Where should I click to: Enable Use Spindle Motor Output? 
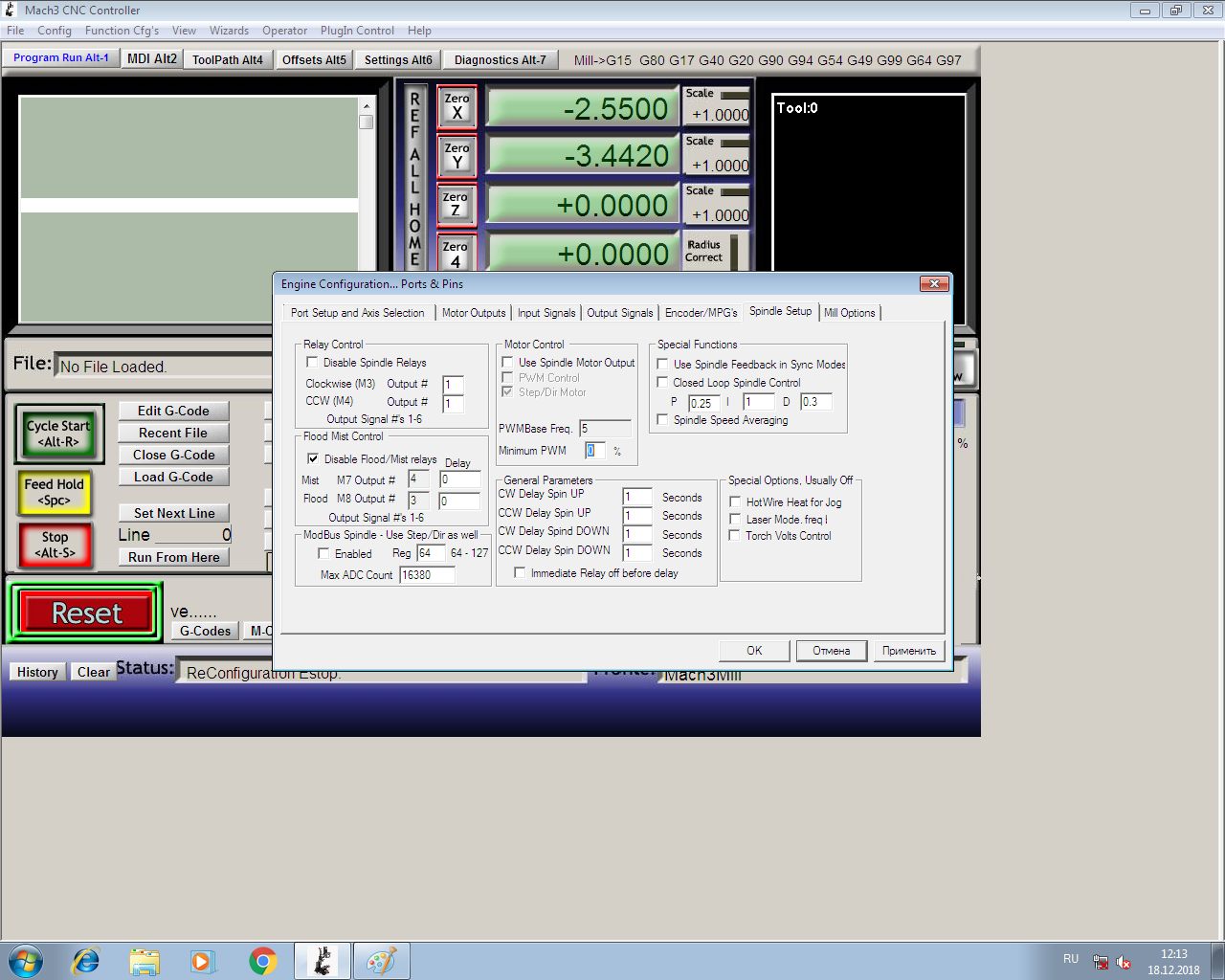click(507, 362)
